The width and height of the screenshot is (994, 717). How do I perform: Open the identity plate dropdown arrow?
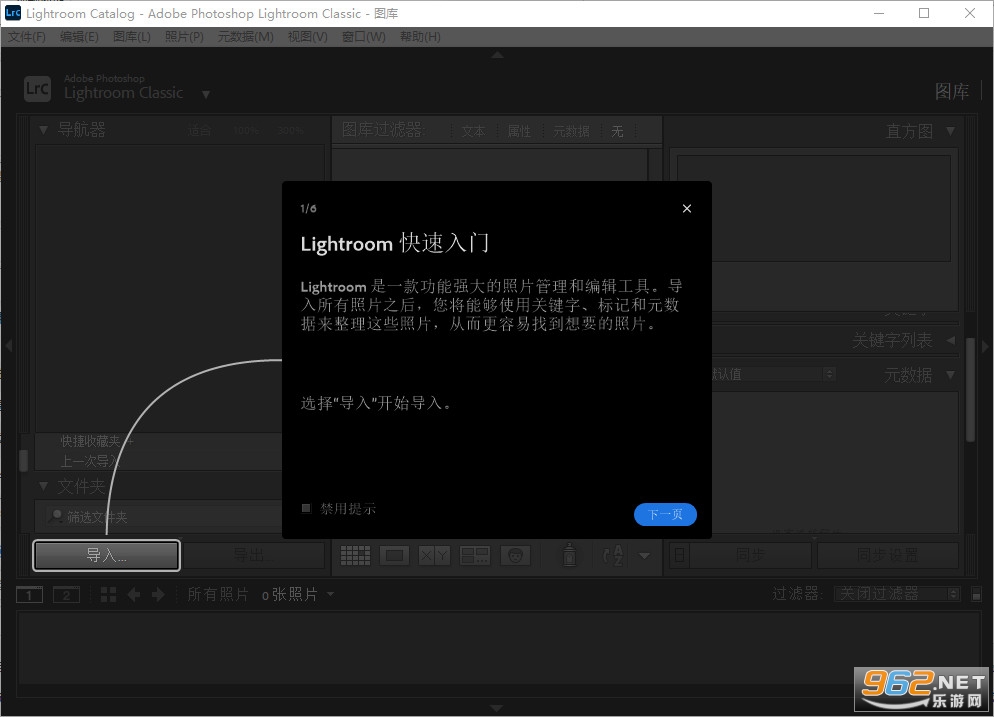click(x=205, y=94)
